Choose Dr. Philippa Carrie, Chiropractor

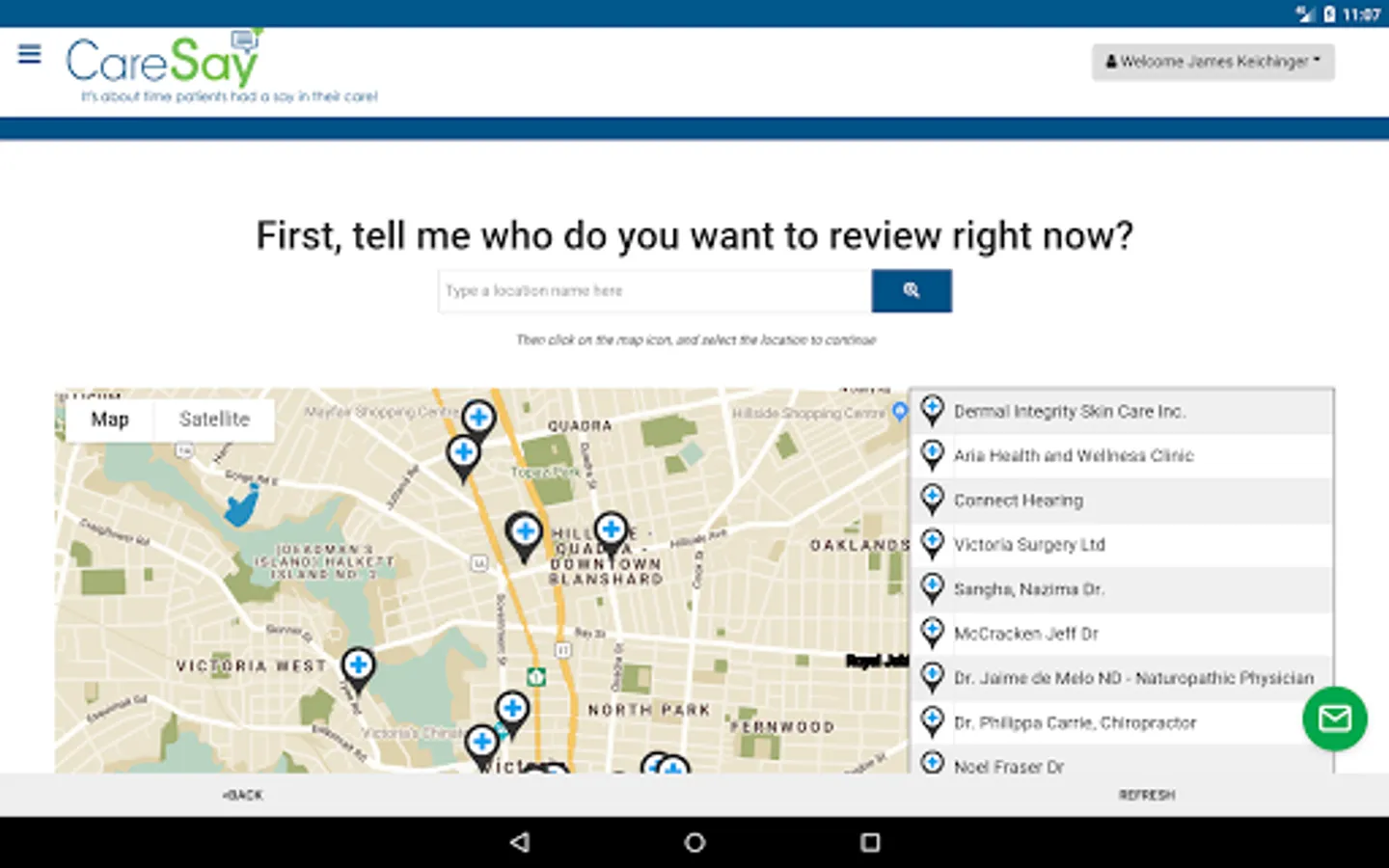coord(1123,722)
